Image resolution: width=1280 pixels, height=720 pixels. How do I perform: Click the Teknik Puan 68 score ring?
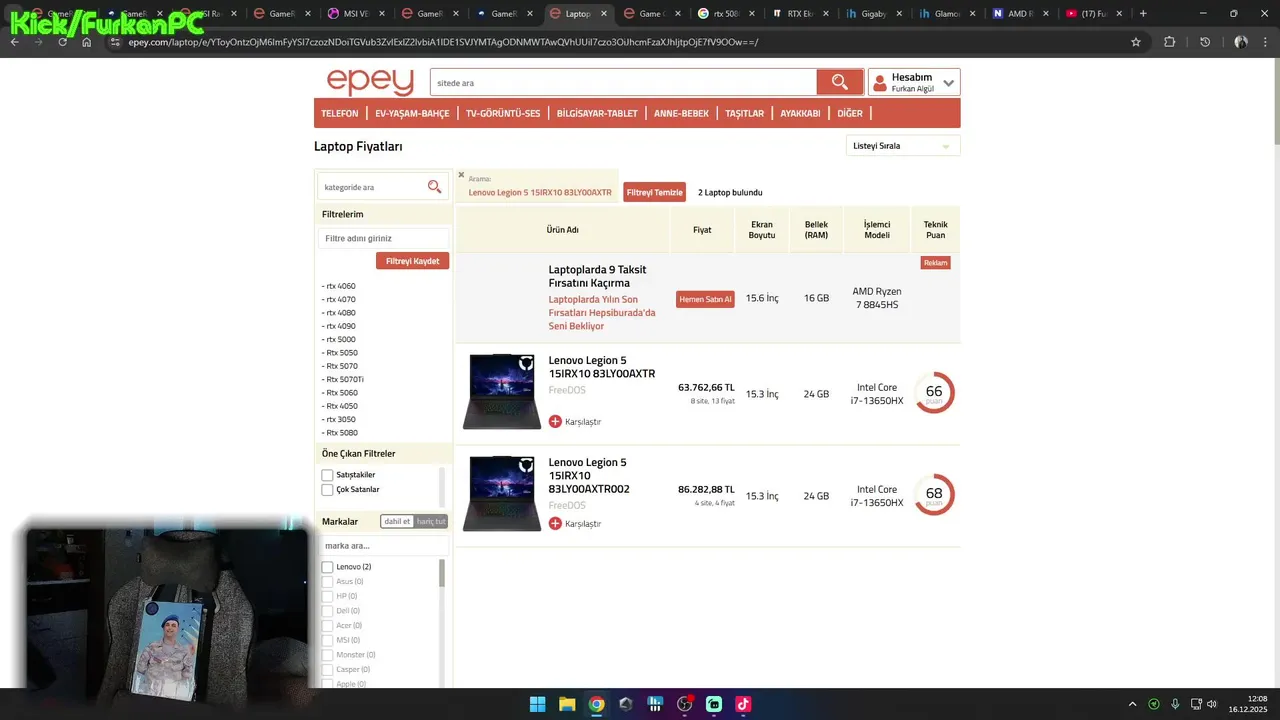pos(934,495)
